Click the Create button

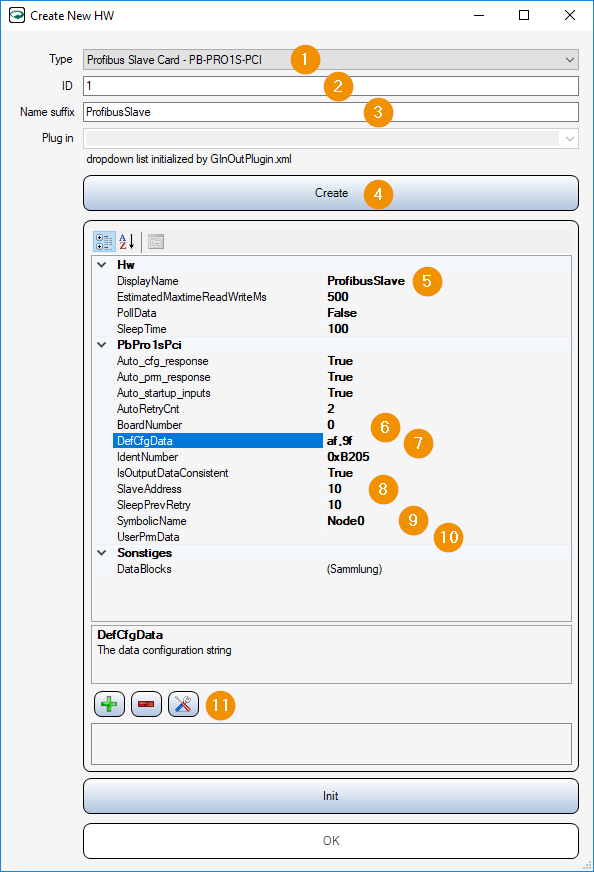(331, 193)
